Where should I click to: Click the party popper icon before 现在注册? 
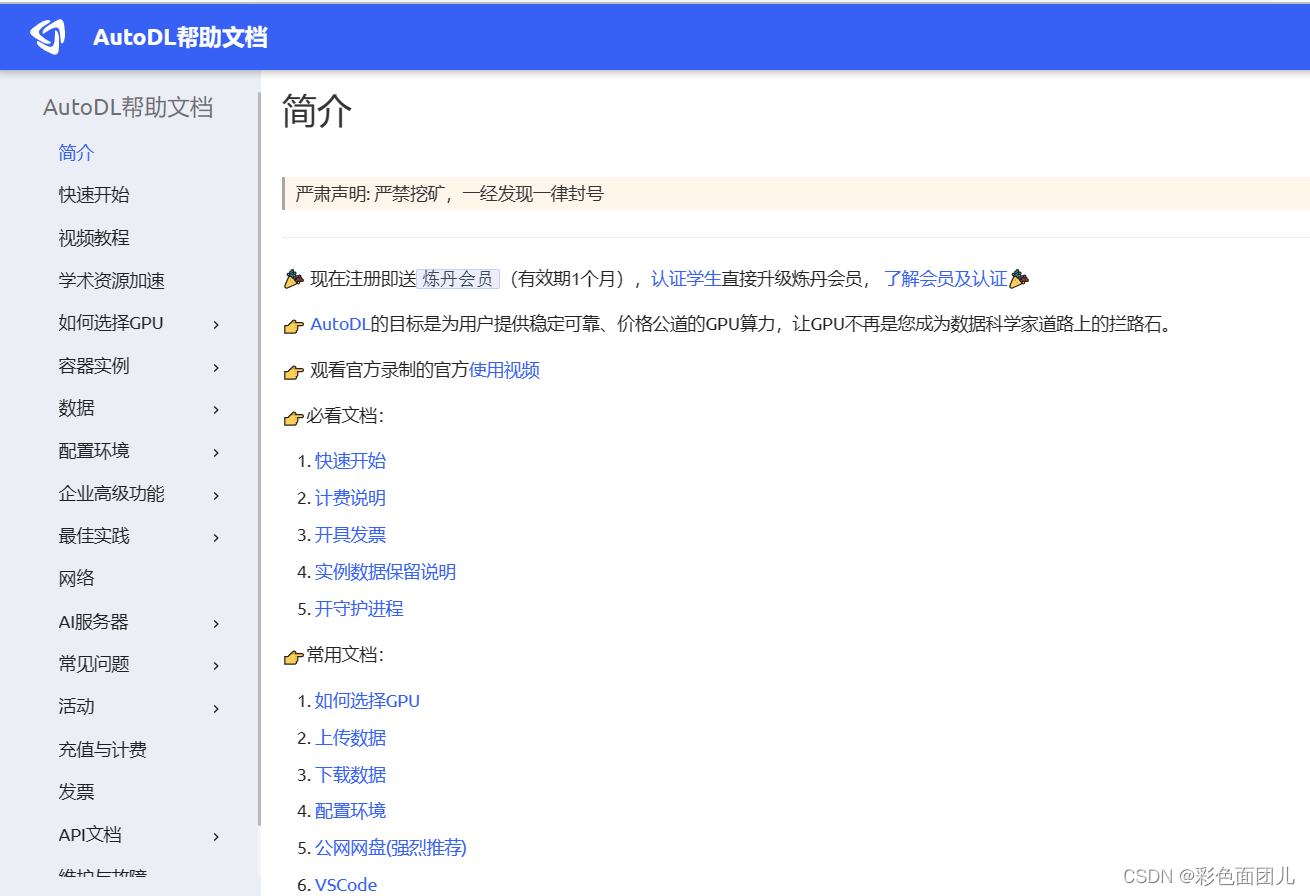(294, 279)
